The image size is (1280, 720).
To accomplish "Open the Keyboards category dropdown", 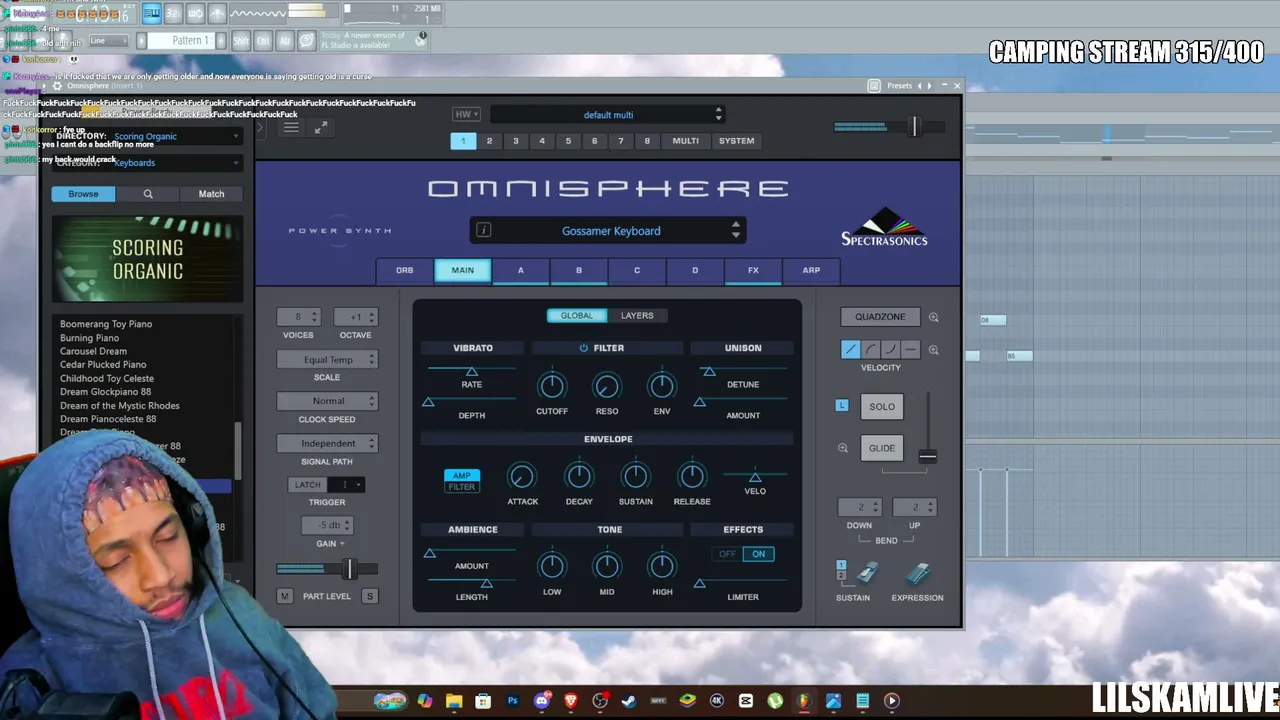I will pos(176,163).
